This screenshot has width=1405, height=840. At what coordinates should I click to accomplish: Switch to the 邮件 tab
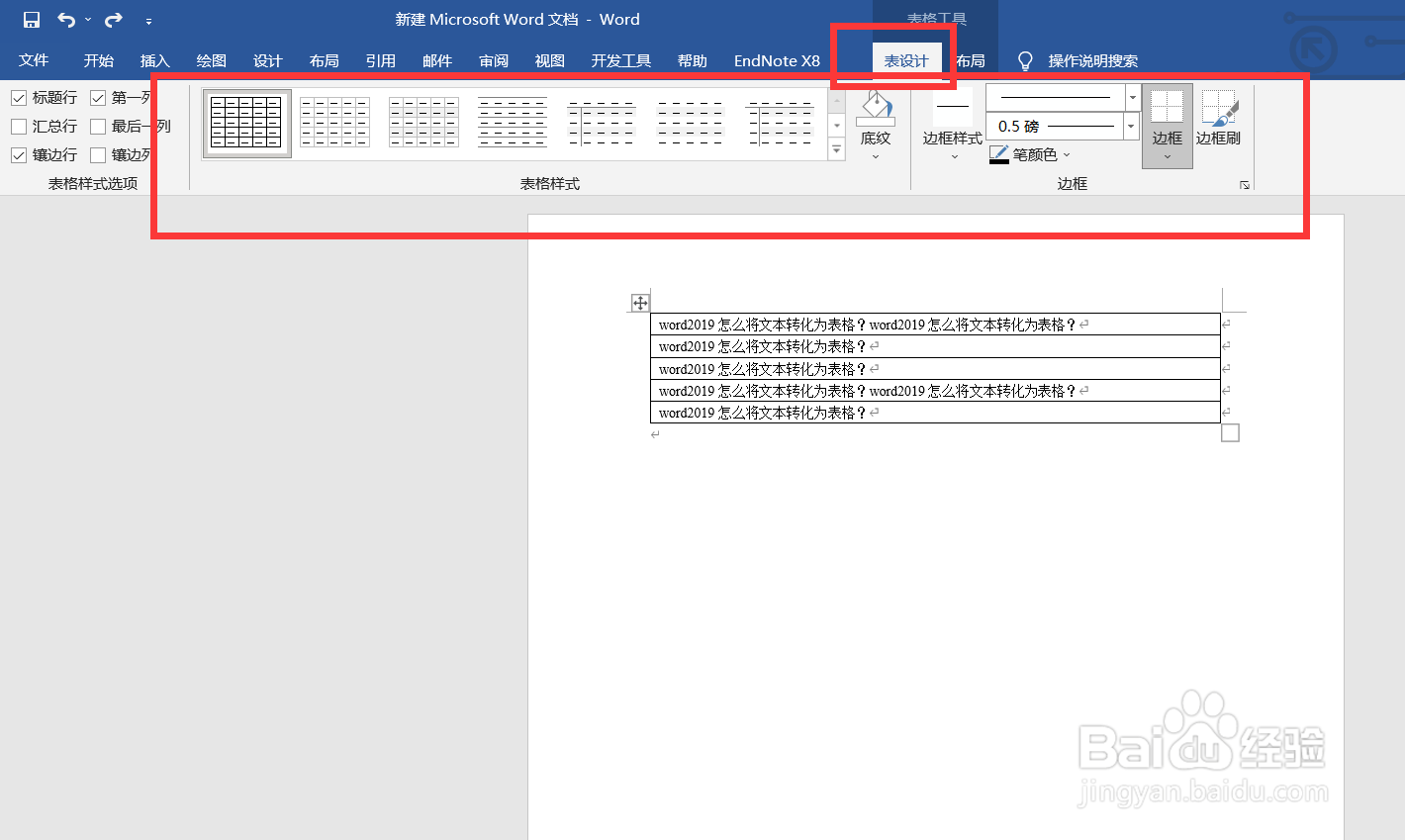(x=436, y=60)
